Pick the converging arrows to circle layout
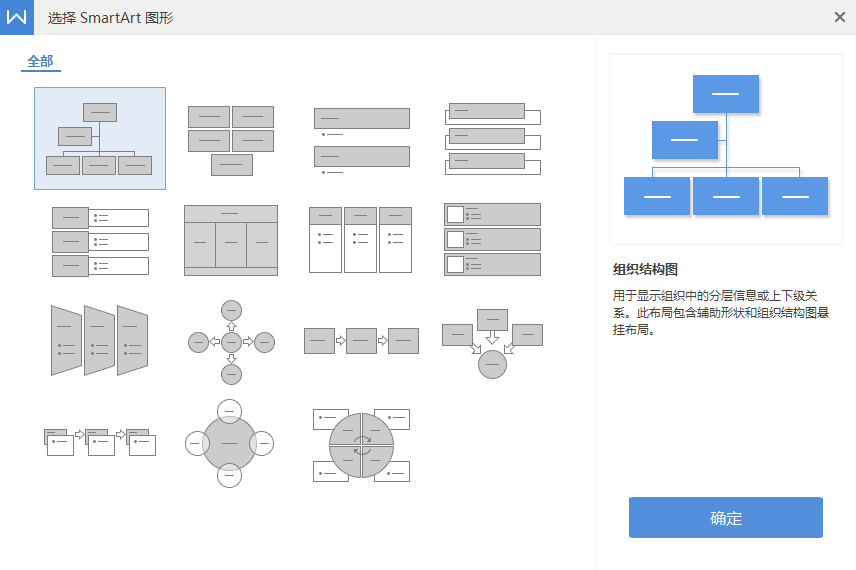This screenshot has height=570, width=856. click(492, 343)
